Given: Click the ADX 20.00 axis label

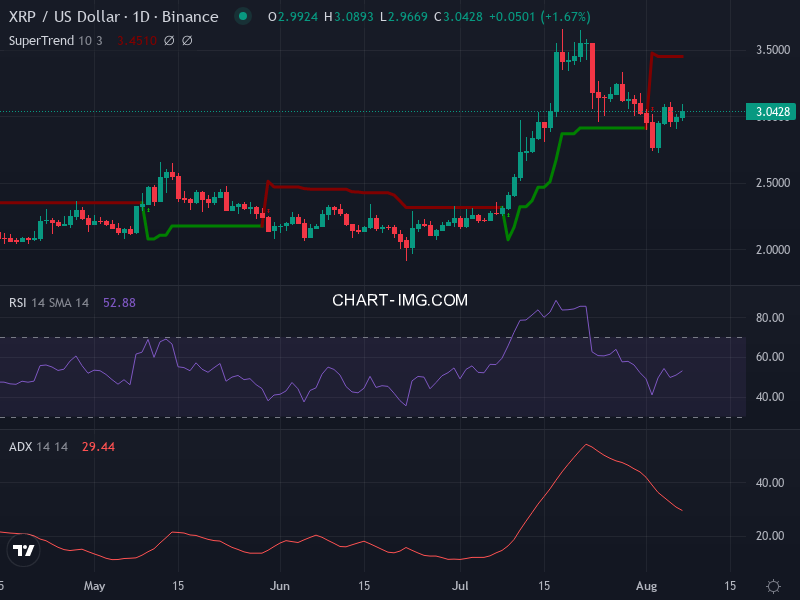Looking at the screenshot, I should pyautogui.click(x=769, y=536).
